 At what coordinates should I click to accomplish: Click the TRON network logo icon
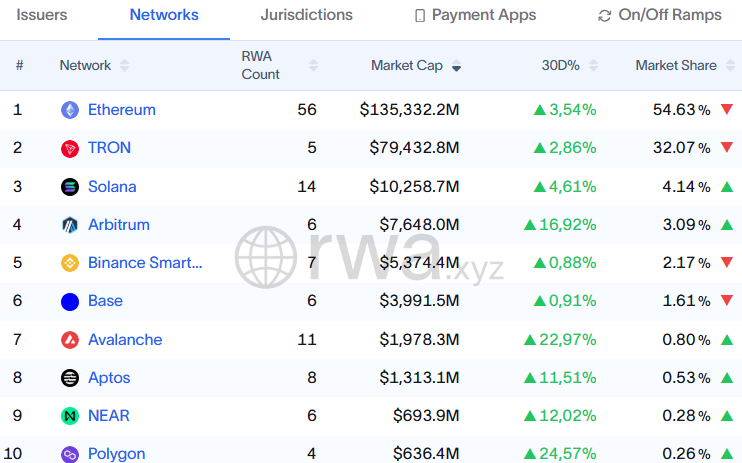point(70,148)
